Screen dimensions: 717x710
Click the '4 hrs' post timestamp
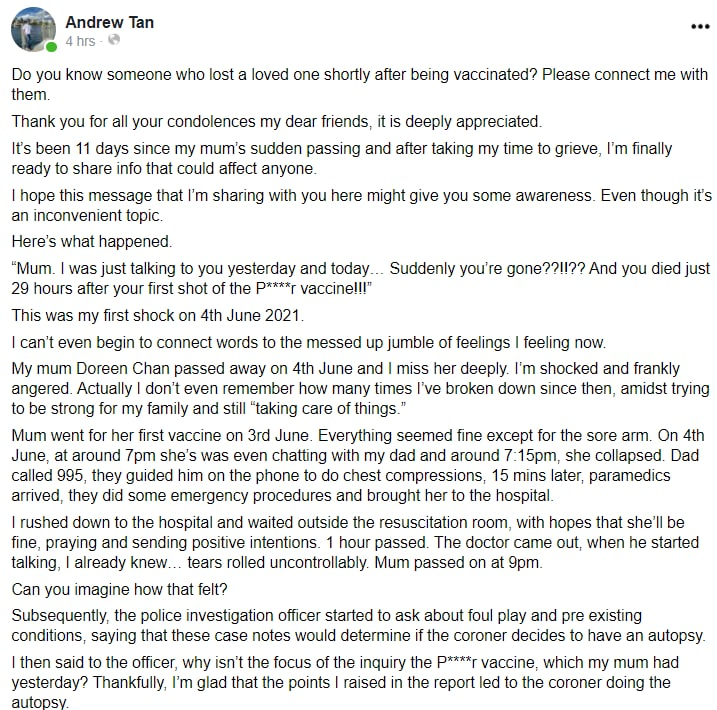(80, 41)
